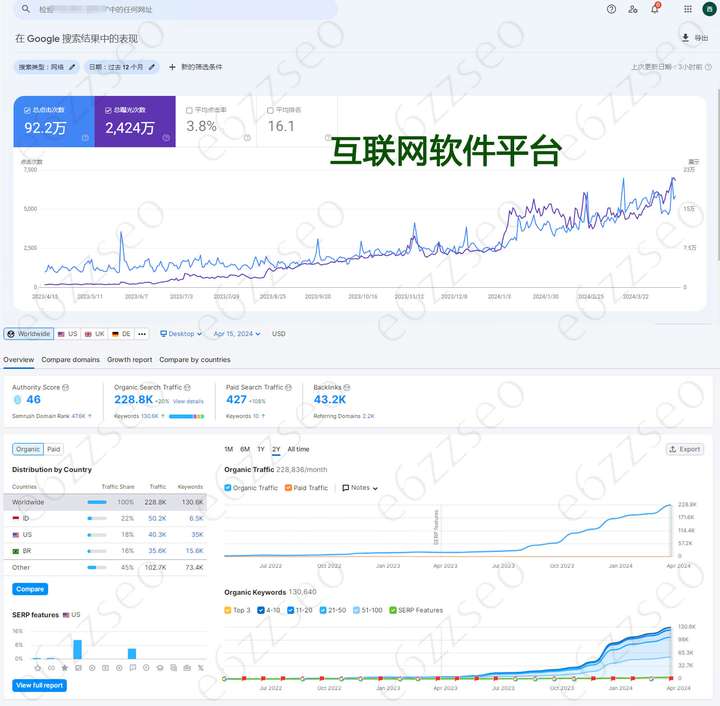Screen dimensions: 720x706
Task: Select the US database button
Action: click(68, 334)
